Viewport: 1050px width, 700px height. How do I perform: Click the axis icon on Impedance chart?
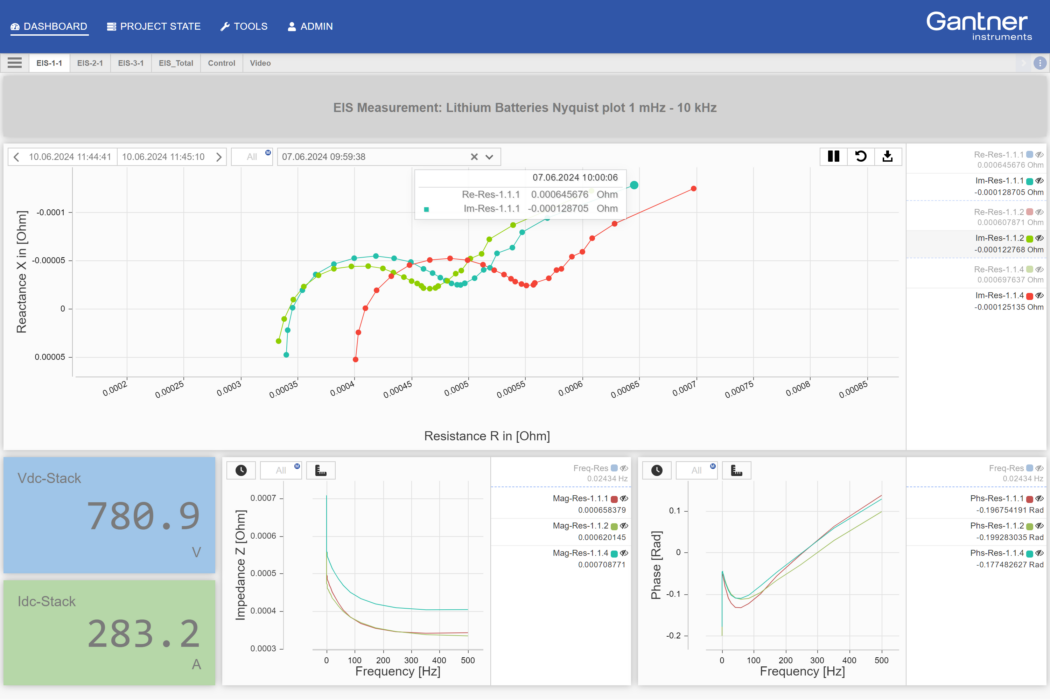point(321,470)
